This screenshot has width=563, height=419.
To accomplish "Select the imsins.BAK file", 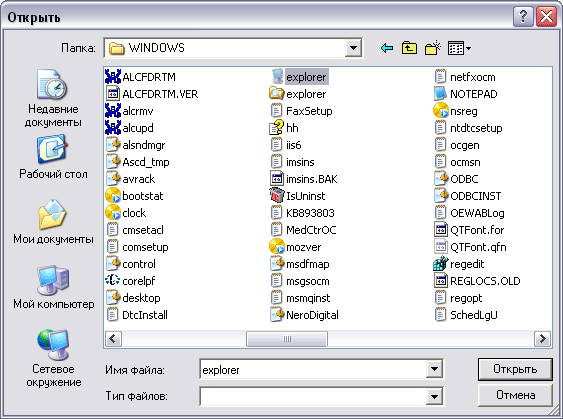I will pyautogui.click(x=304, y=179).
